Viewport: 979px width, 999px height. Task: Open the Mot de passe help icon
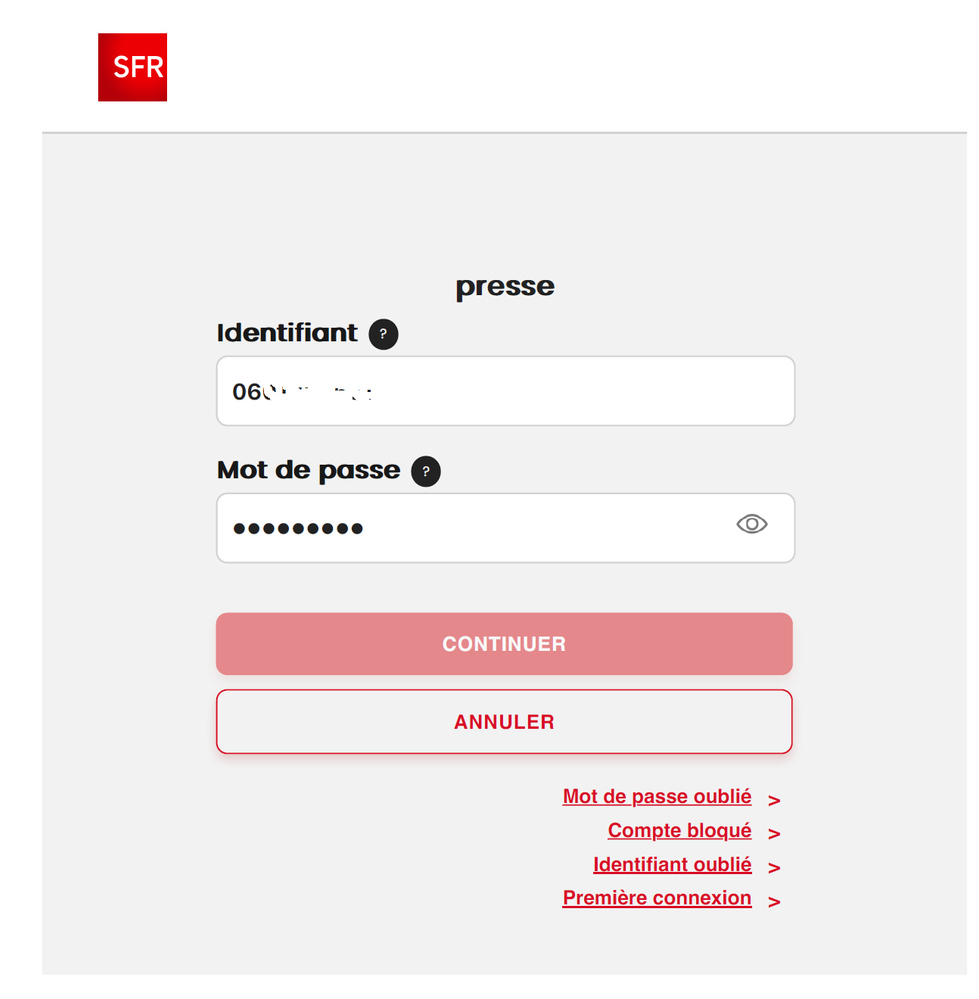coord(426,471)
